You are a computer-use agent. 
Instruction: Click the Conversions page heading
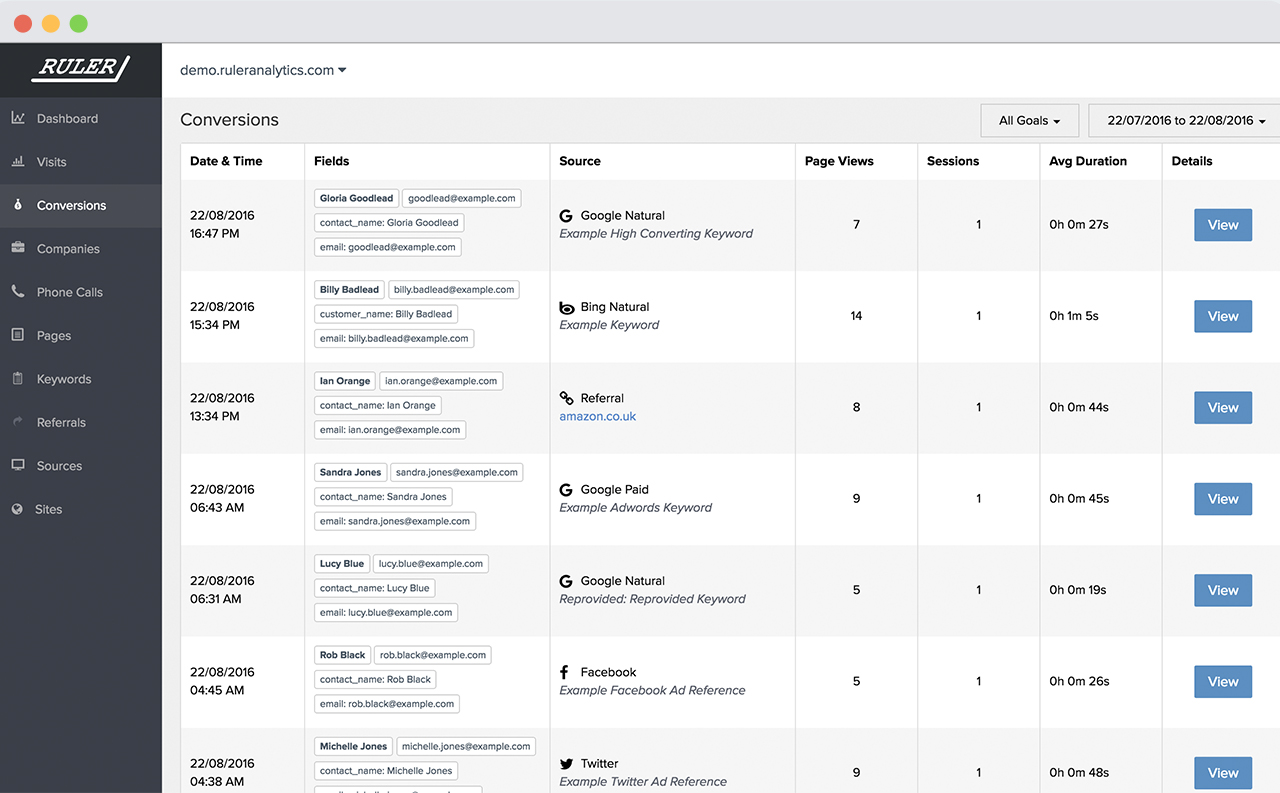[x=229, y=120]
